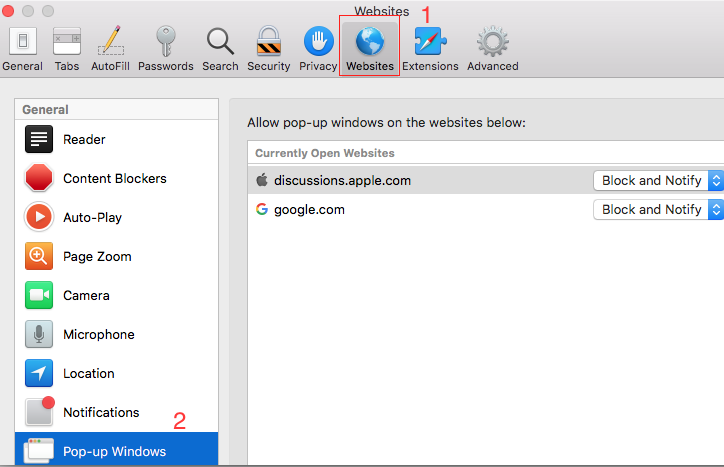Open pop-up setting dropdown for discussions.apple.com
Screen dimensions: 724x467
[x=658, y=180]
